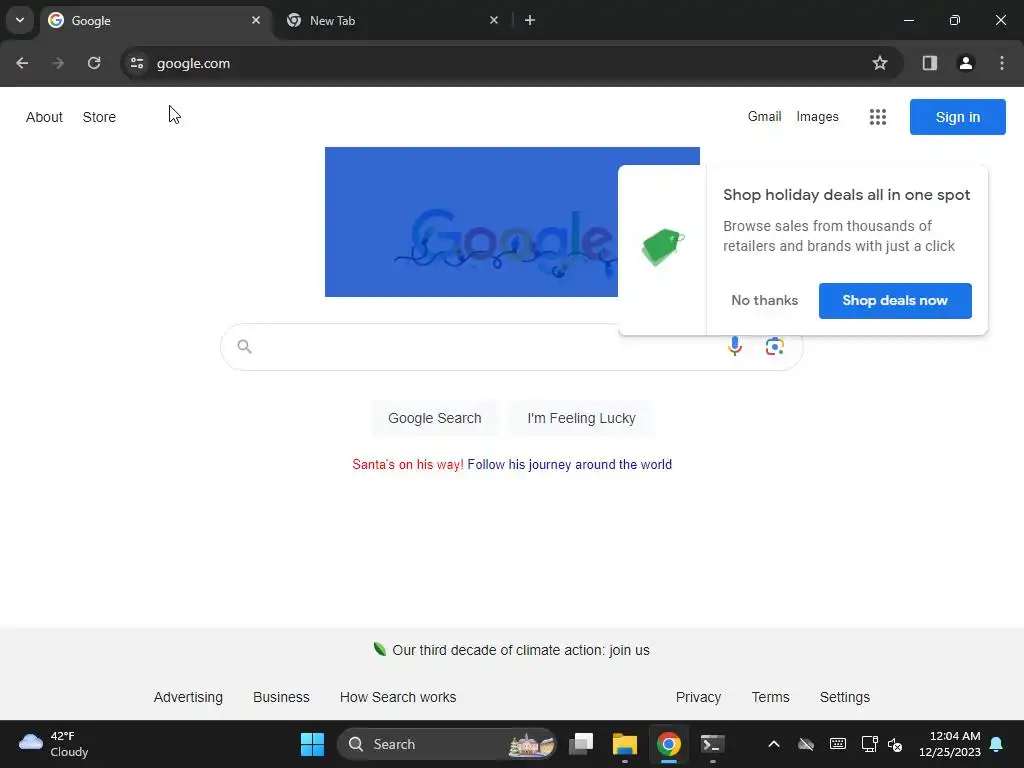Open the clock showing 12:04 AM 12/25/2023

point(950,744)
